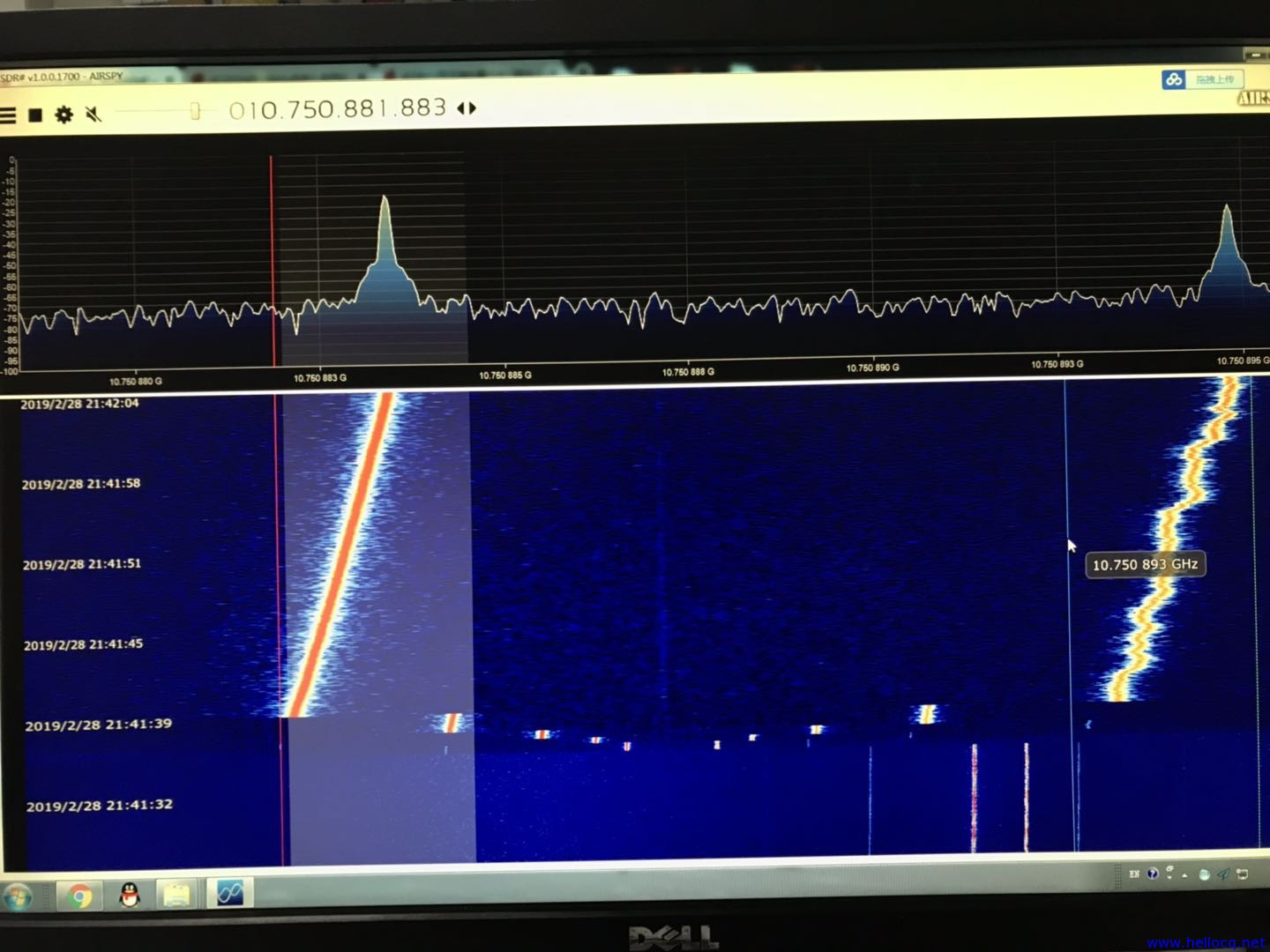Show hidden tray icons with up arrow

pos(1184,874)
